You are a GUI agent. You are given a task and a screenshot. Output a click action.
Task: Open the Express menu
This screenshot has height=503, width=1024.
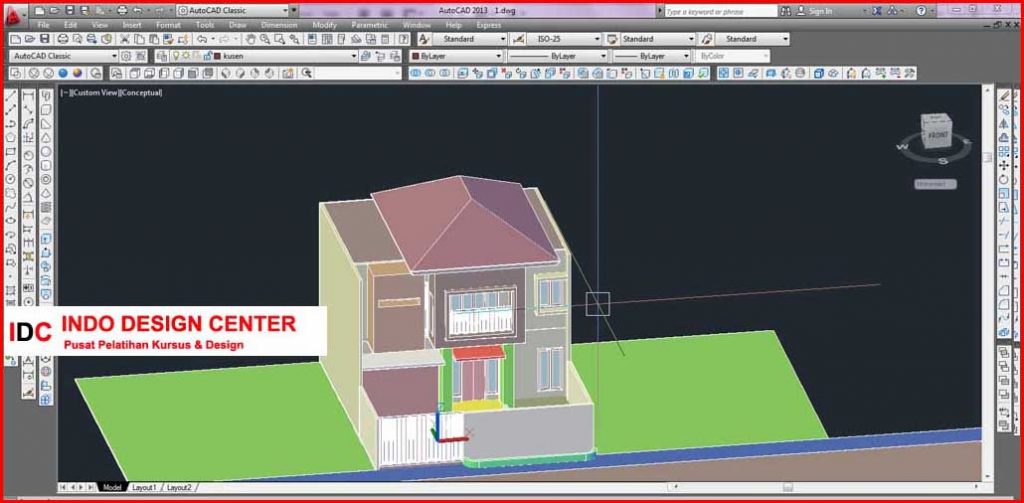[x=488, y=25]
